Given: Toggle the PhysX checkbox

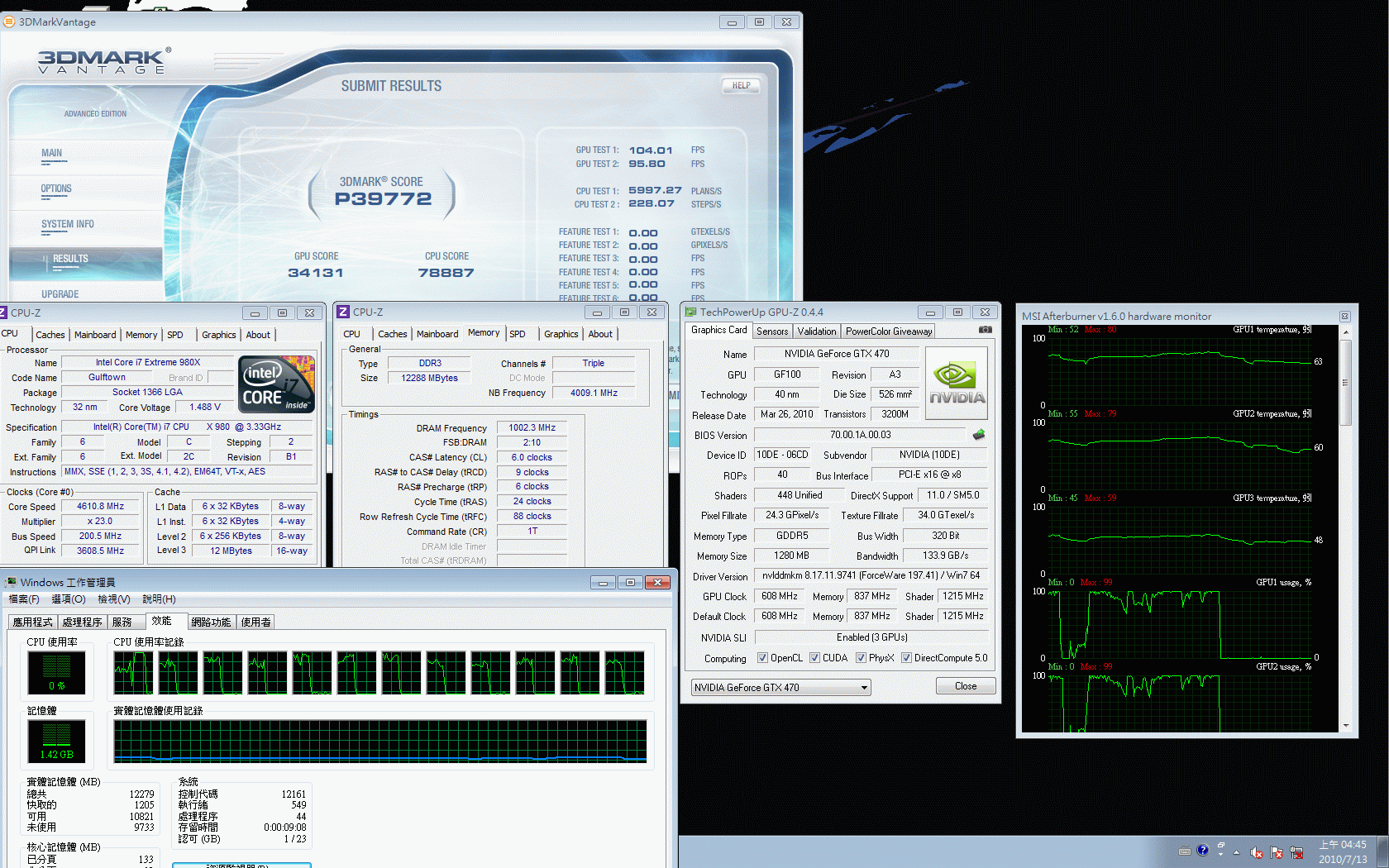Looking at the screenshot, I should click(861, 658).
